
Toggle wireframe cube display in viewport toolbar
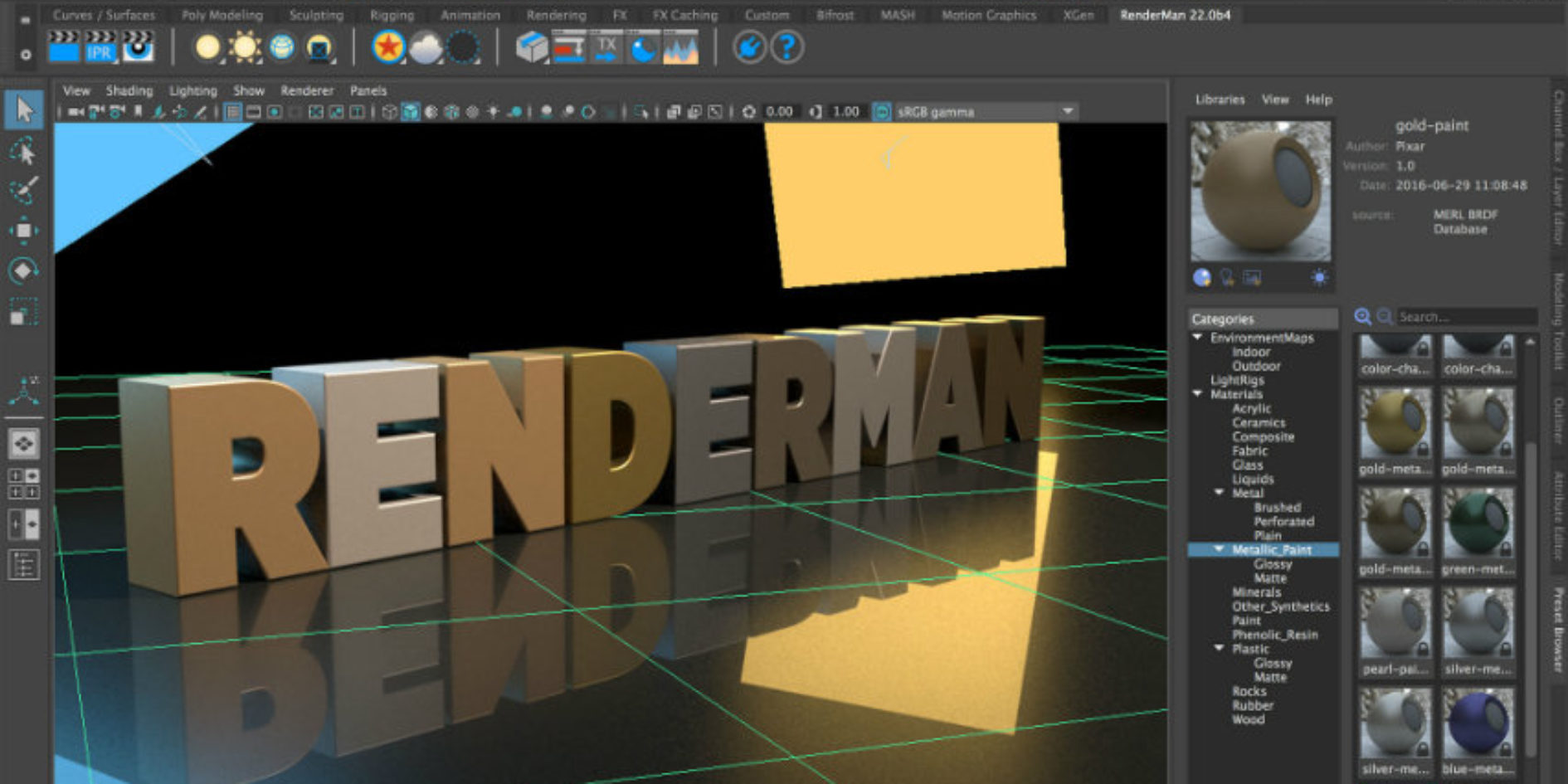389,111
